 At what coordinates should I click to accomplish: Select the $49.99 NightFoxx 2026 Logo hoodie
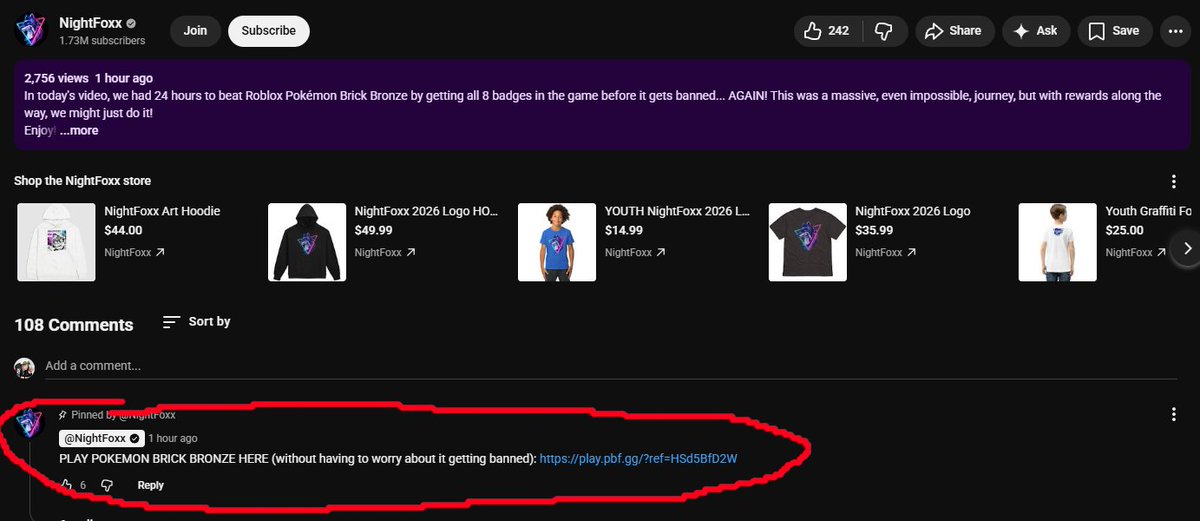click(426, 211)
